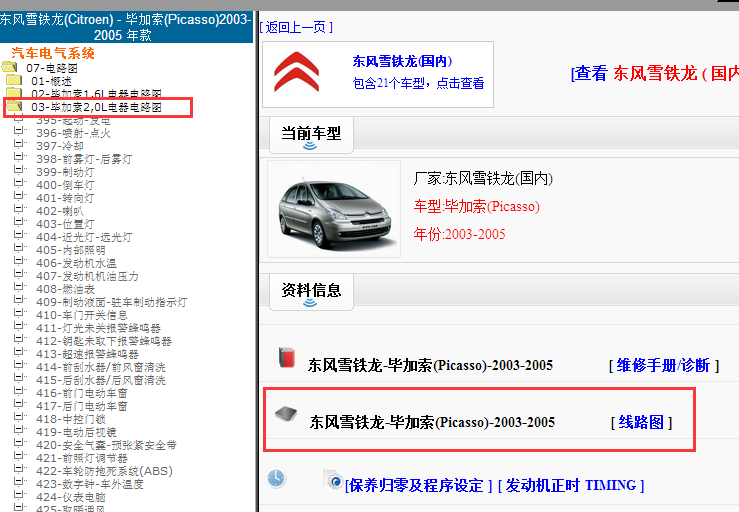Open 411-灯光未关报警蜂鸣器 entry
Image resolution: width=739 pixels, height=512 pixels.
point(98,328)
